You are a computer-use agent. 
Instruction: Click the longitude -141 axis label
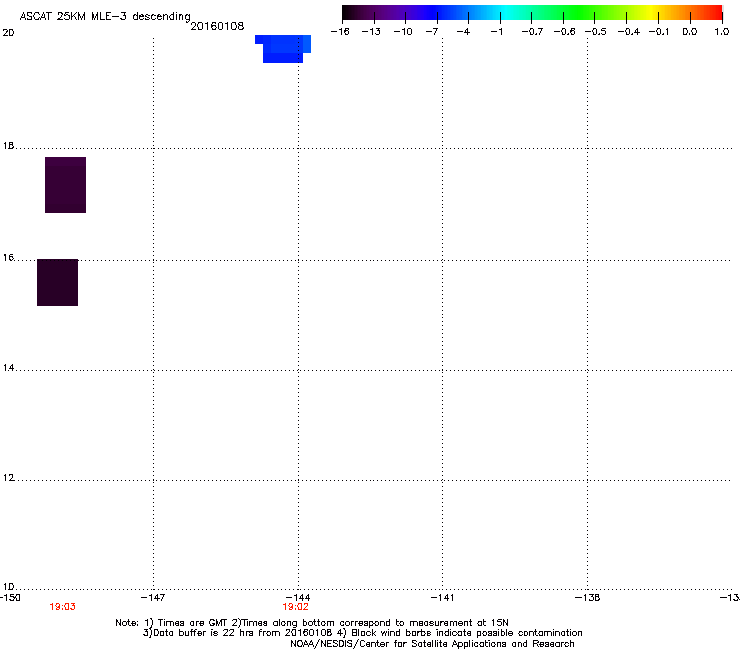442,598
